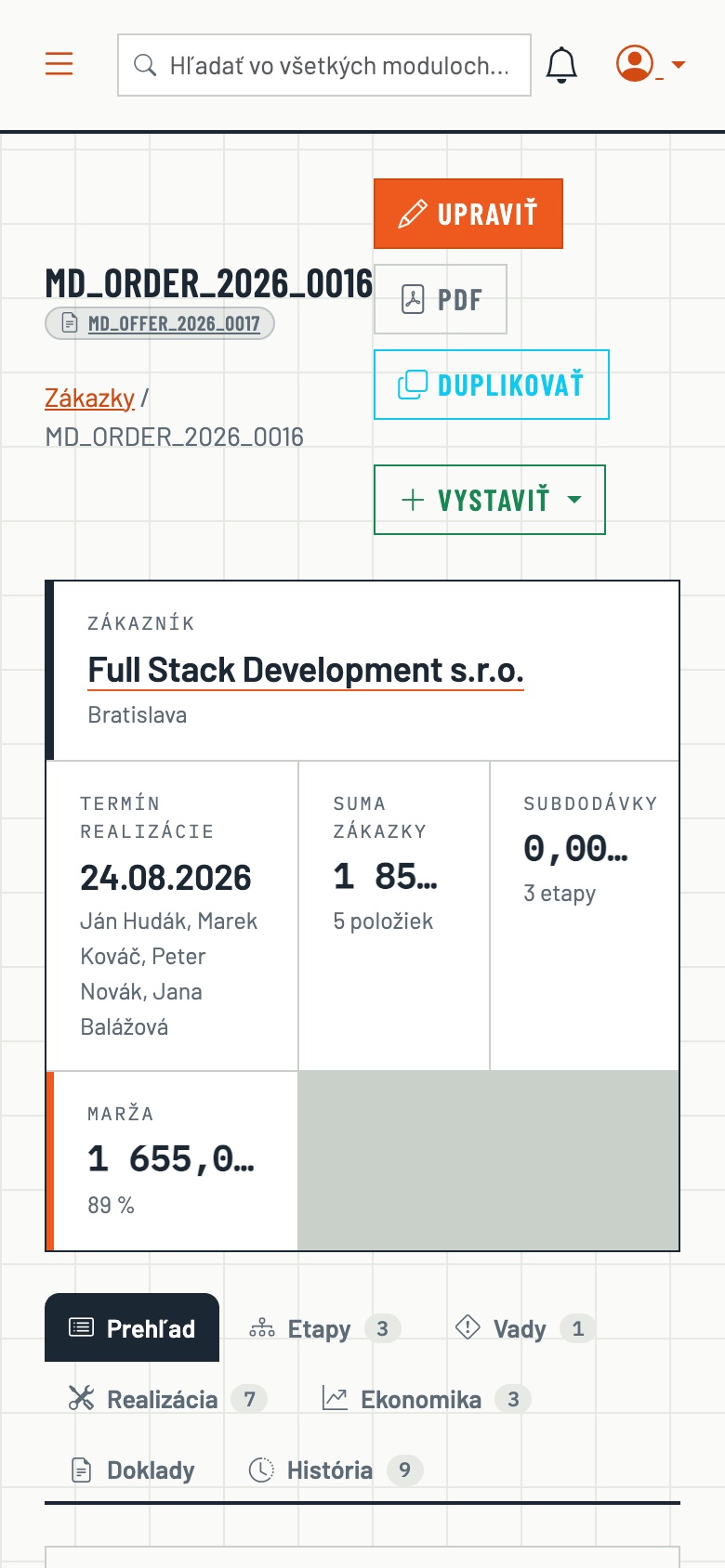Open linked offer MD_OFFER_2026_0017 badge
This screenshot has width=725, height=1568.
pyautogui.click(x=160, y=323)
